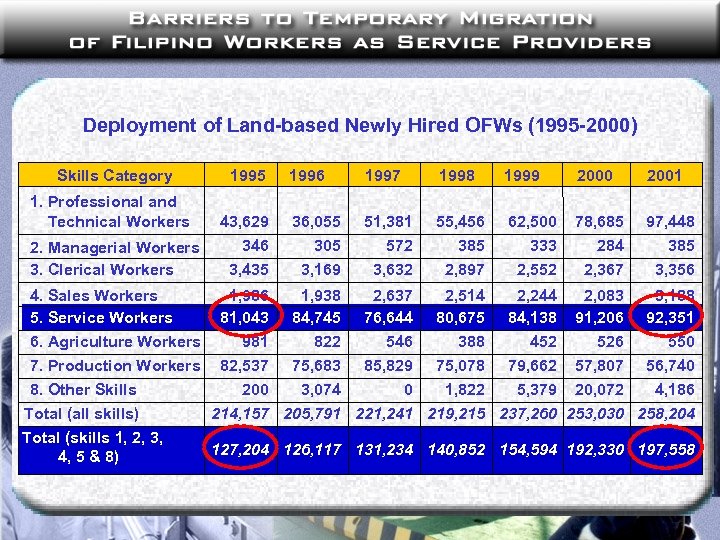This screenshot has height=540, width=720.
Task: Click the 'Total (skills 1, 2, 3, 4, 5 & 8)' label
Action: coord(92,447)
